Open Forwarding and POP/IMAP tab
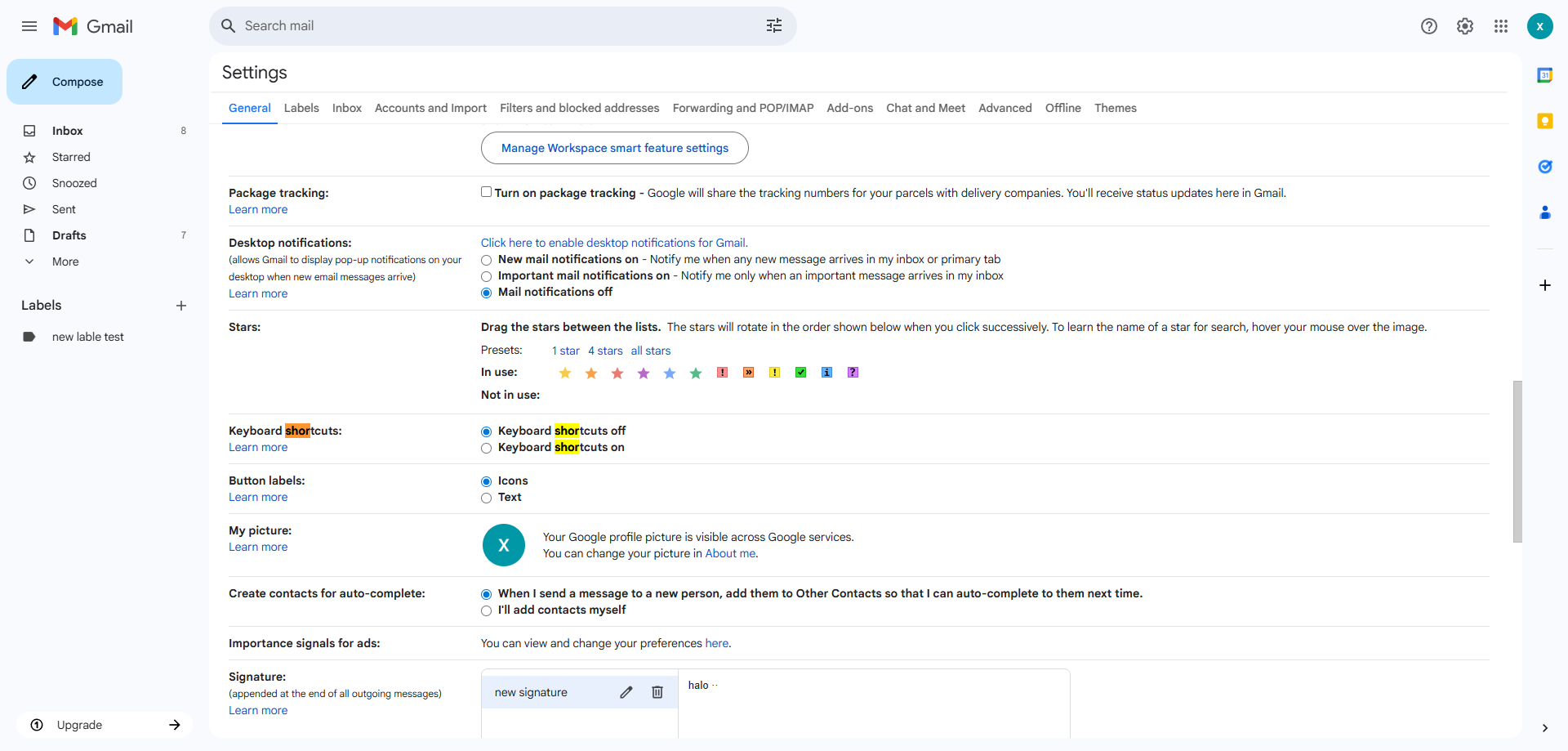 tap(743, 108)
